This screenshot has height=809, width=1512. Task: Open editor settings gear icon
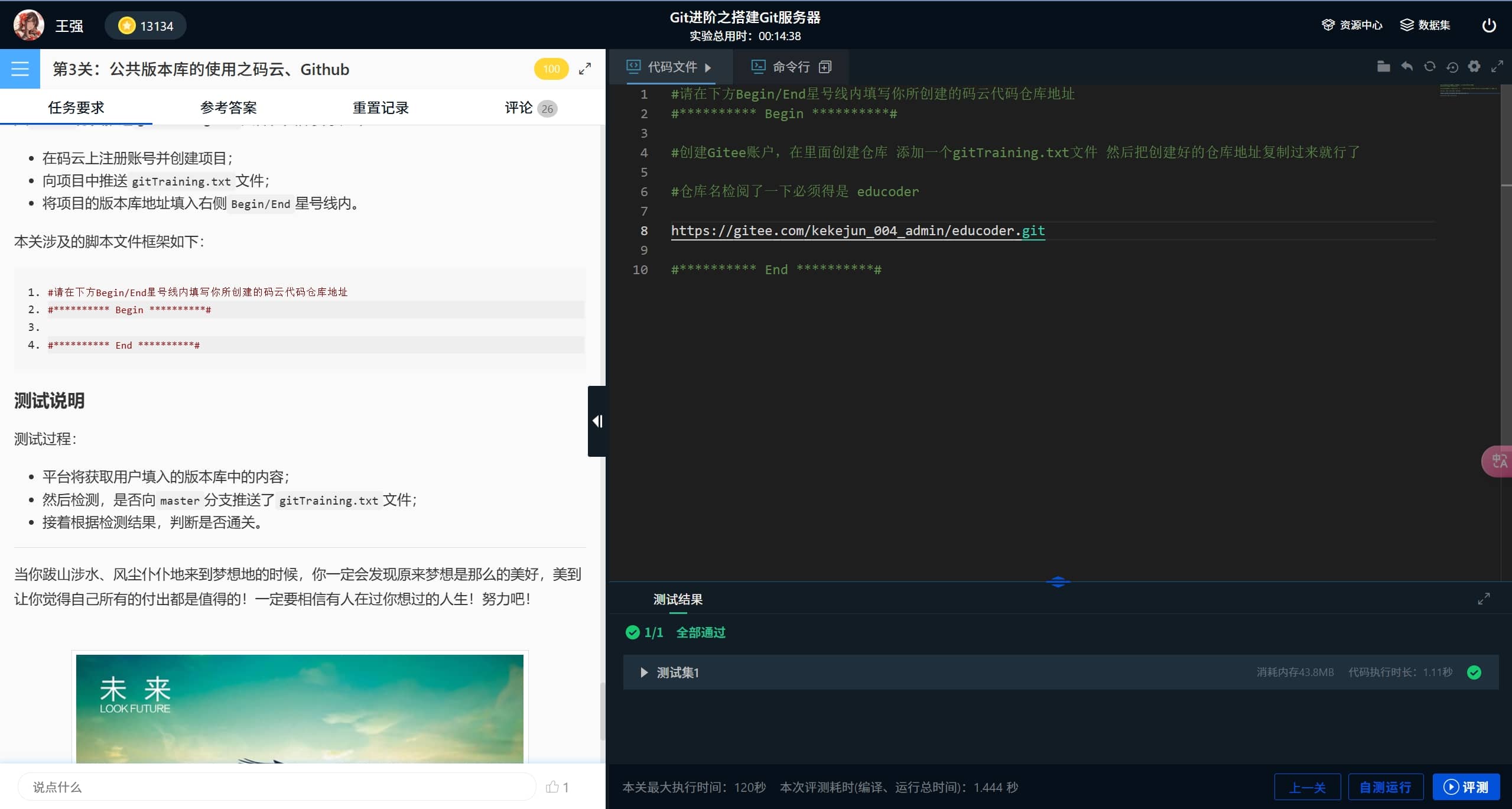1474,66
